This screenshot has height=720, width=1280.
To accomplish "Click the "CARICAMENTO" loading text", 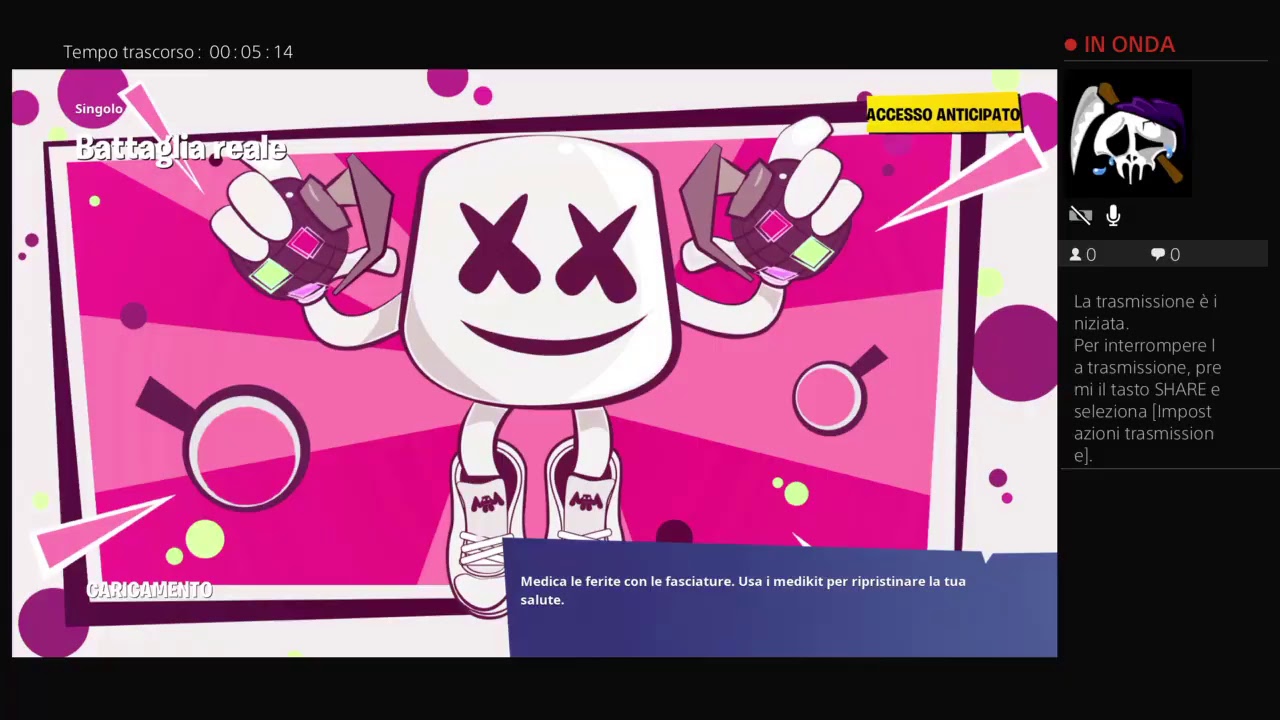I will coord(150,590).
